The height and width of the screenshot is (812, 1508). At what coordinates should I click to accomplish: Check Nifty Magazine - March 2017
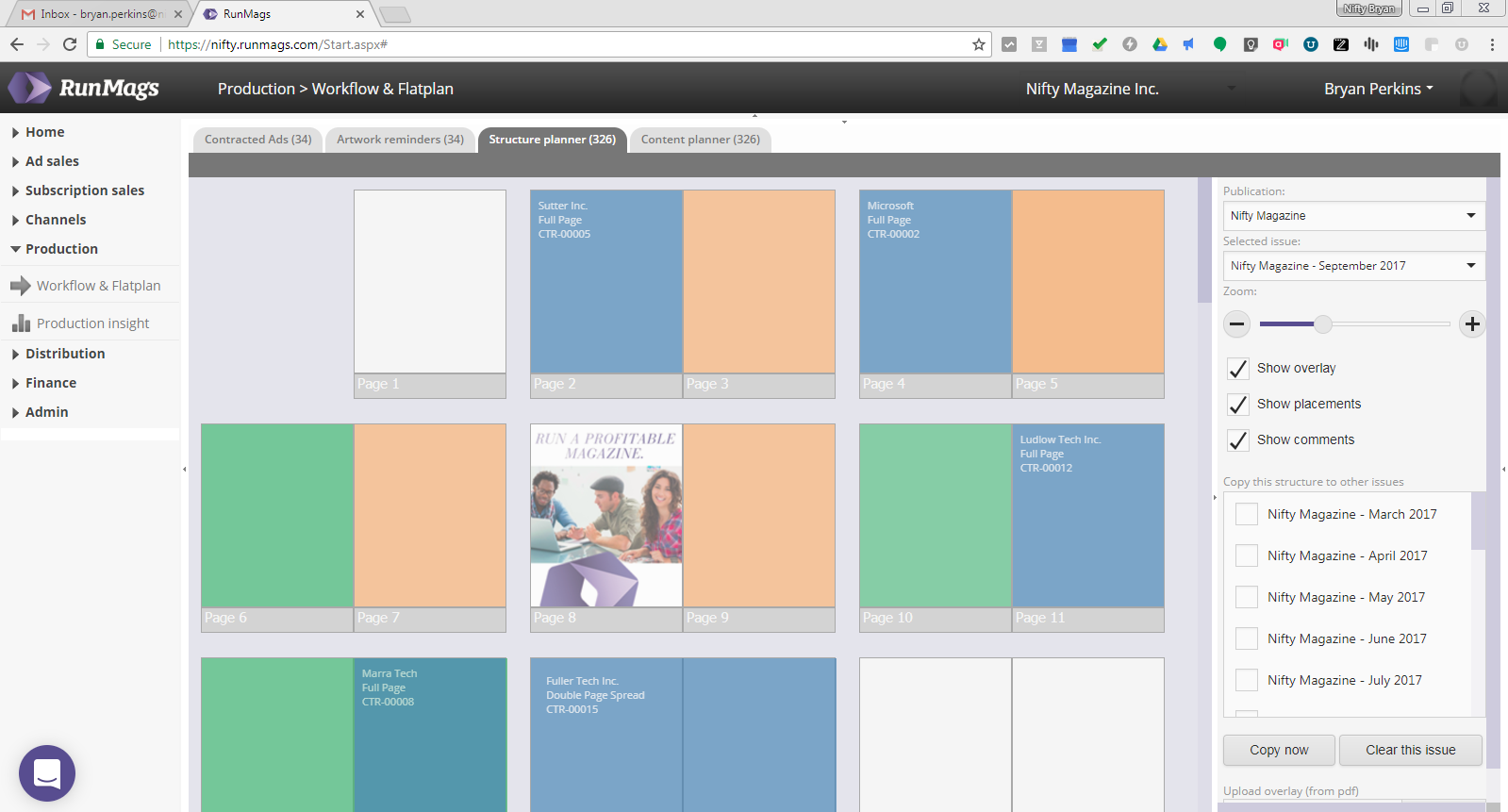click(x=1247, y=514)
